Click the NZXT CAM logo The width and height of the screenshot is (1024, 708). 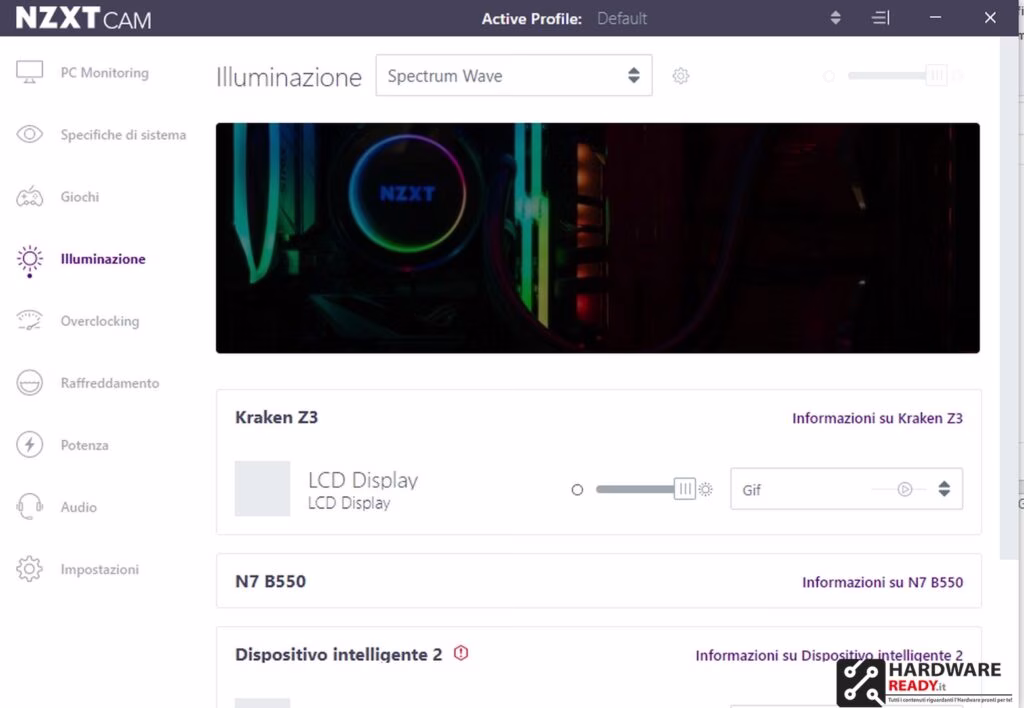coord(84,18)
